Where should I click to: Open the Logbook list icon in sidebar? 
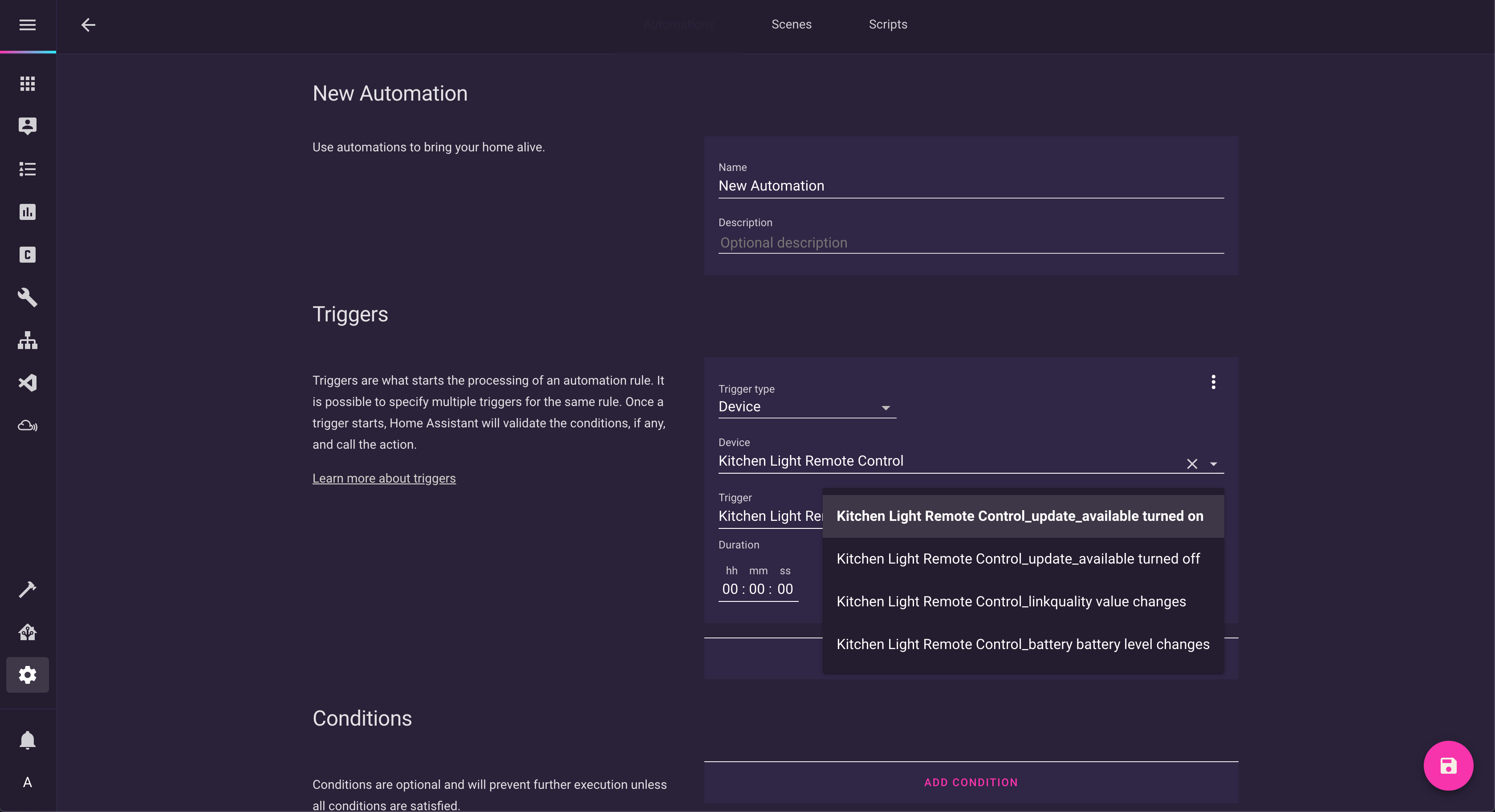tap(27, 169)
